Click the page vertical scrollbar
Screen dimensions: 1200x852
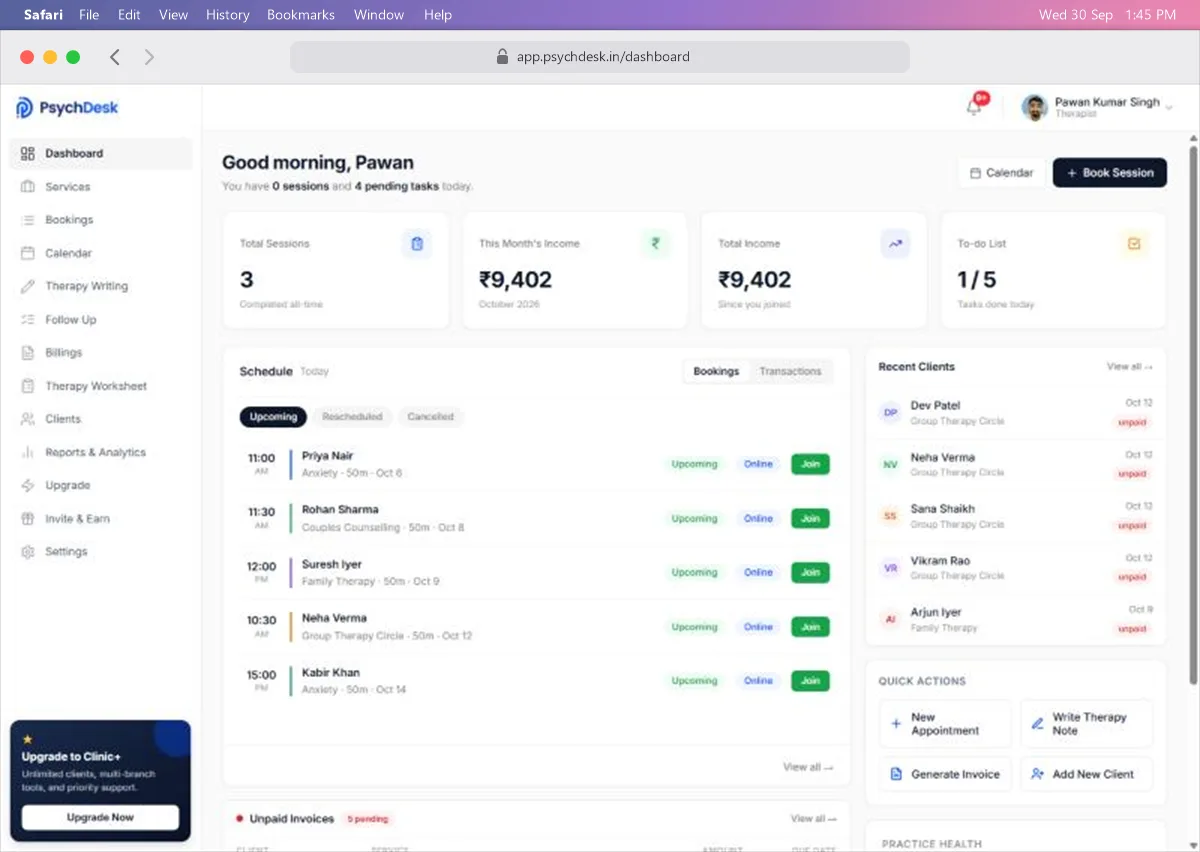coord(1193,415)
